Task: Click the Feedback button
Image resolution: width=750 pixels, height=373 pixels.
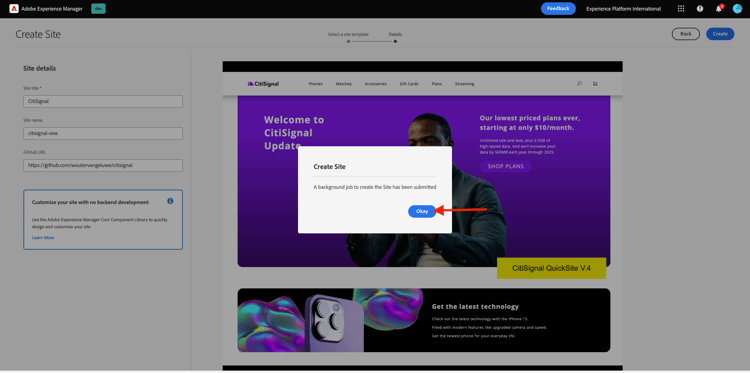Action: [x=558, y=9]
